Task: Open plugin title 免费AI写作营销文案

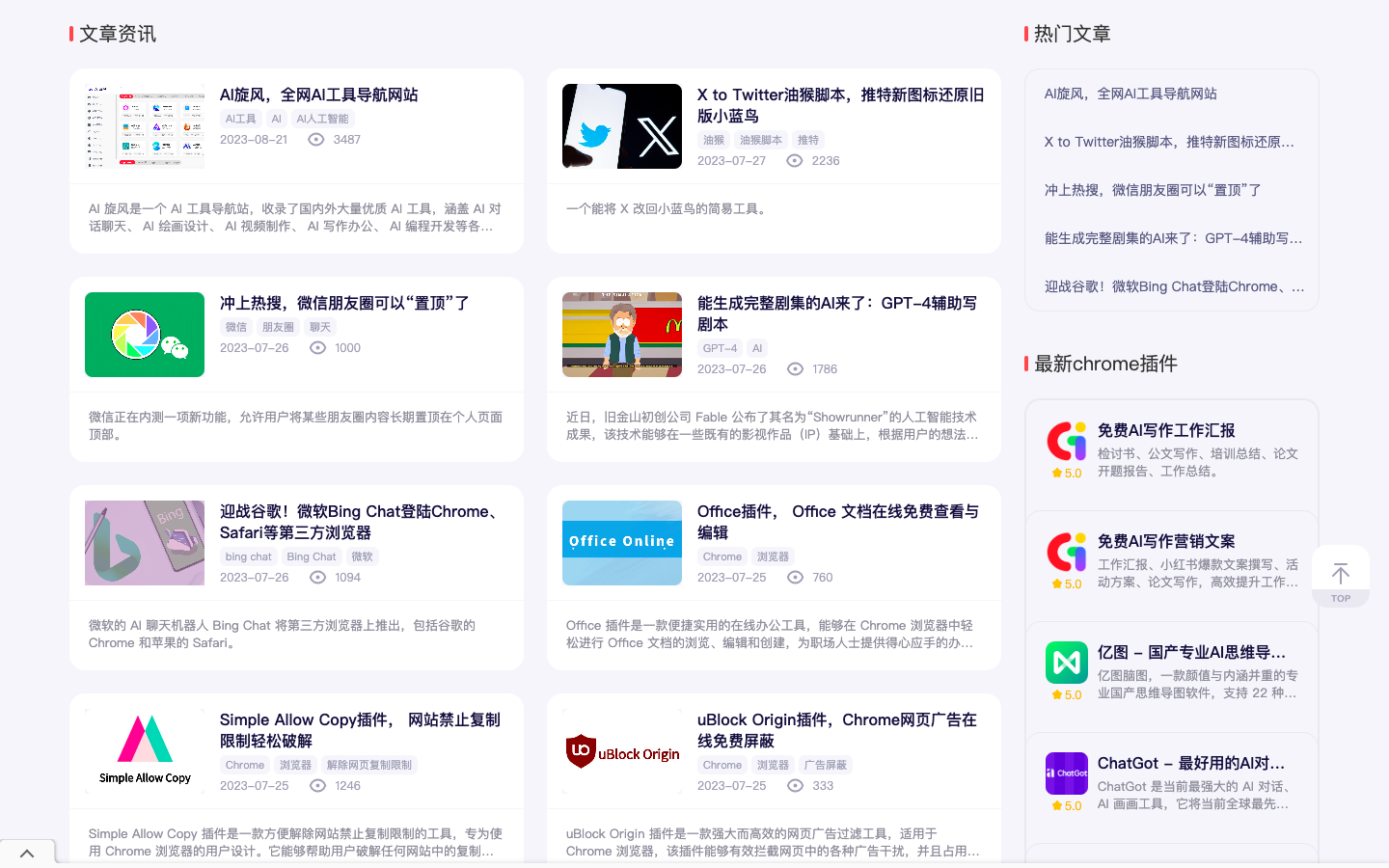Action: pyautogui.click(x=1166, y=541)
